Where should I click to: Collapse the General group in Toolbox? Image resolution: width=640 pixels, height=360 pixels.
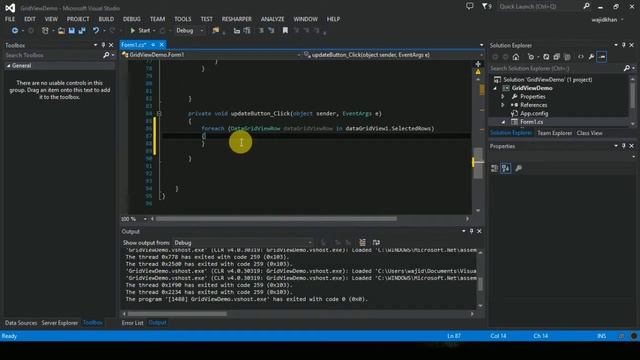(9, 65)
